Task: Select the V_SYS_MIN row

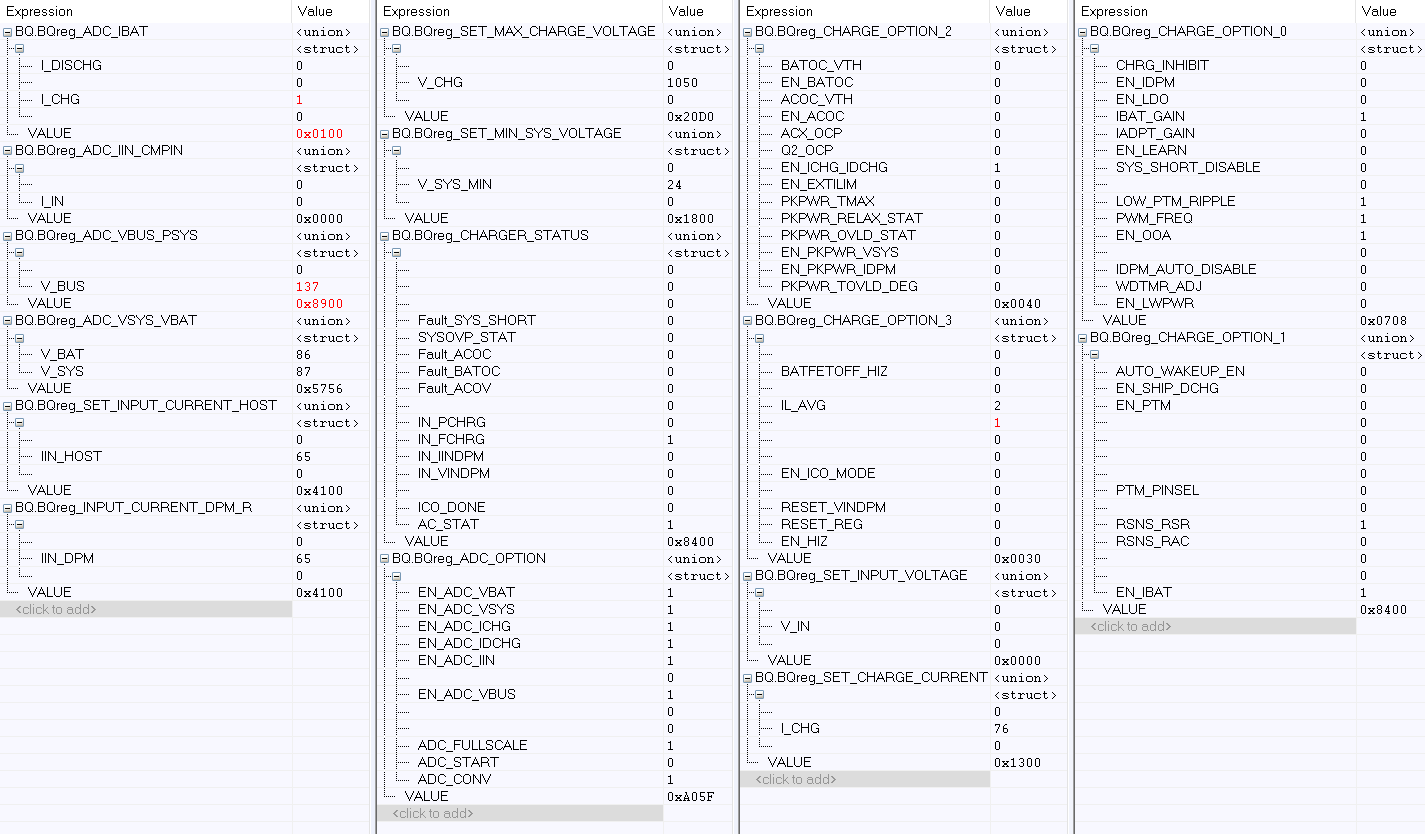Action: coord(557,185)
